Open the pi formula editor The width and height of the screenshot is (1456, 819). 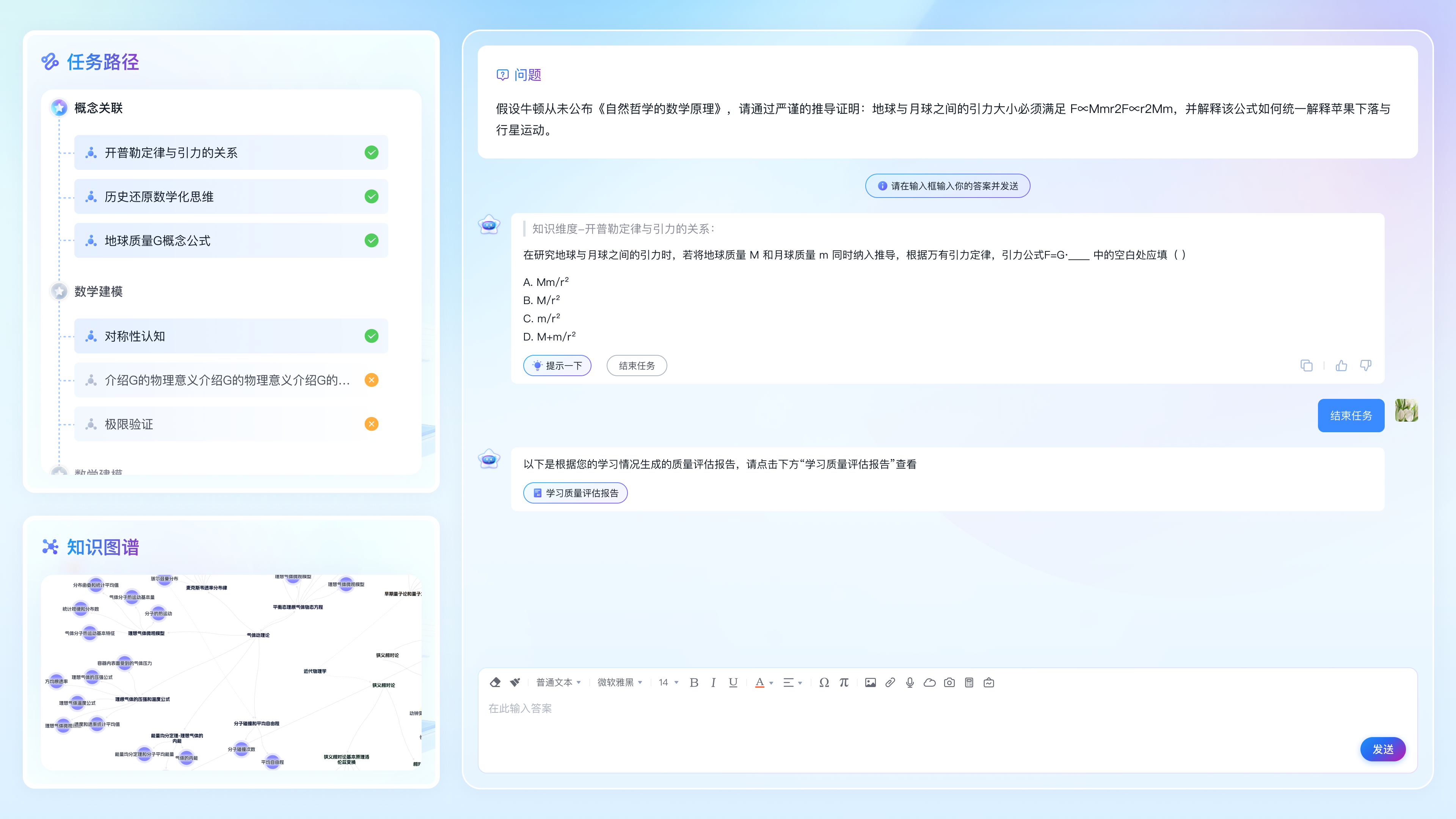tap(844, 682)
